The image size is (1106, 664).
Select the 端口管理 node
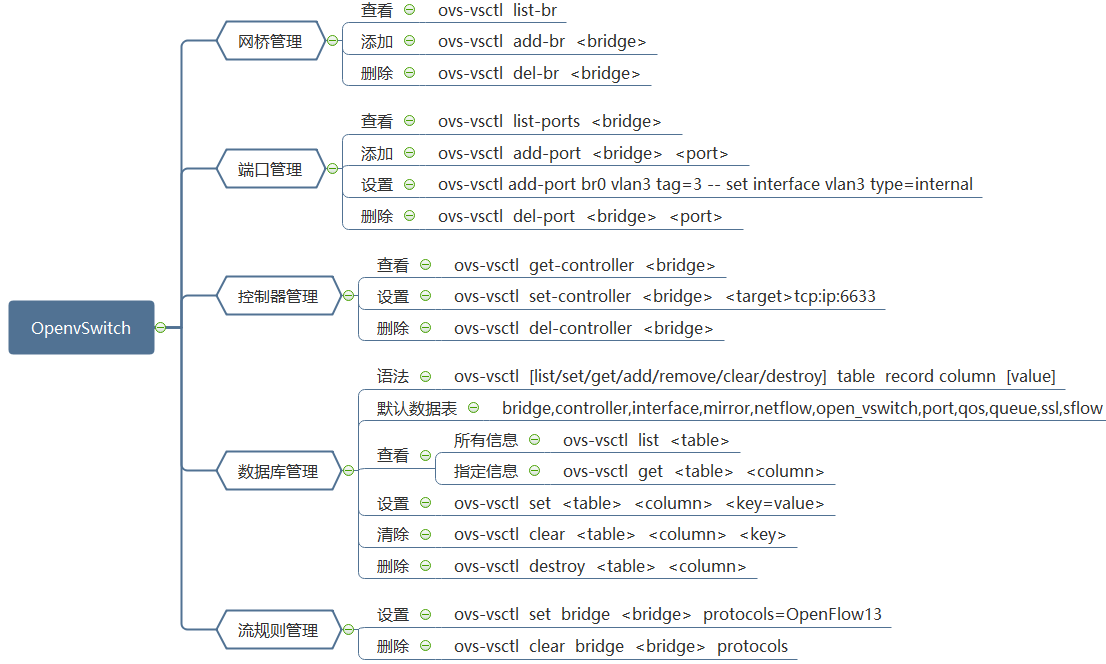tap(270, 169)
